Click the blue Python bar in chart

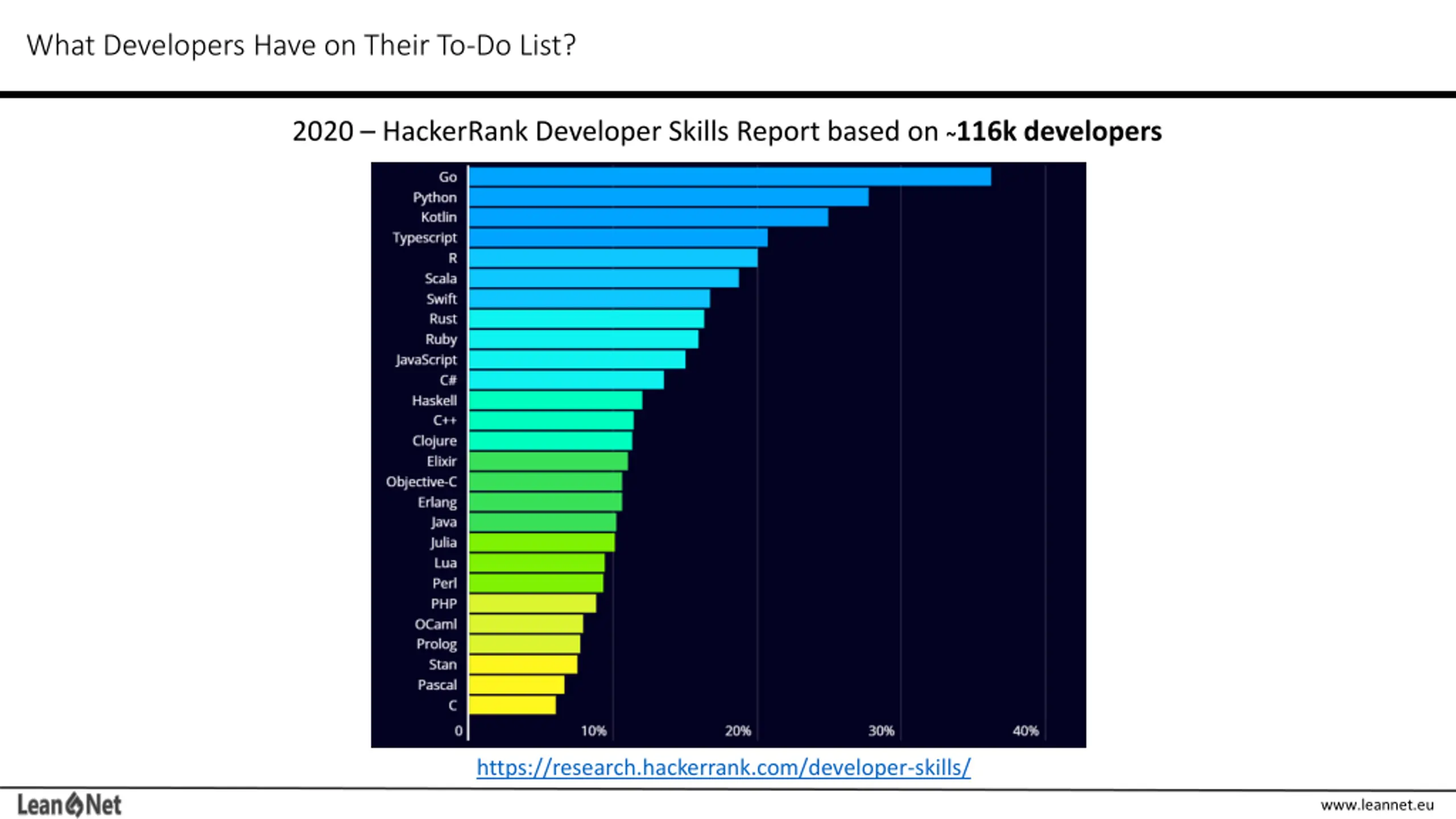(x=669, y=197)
